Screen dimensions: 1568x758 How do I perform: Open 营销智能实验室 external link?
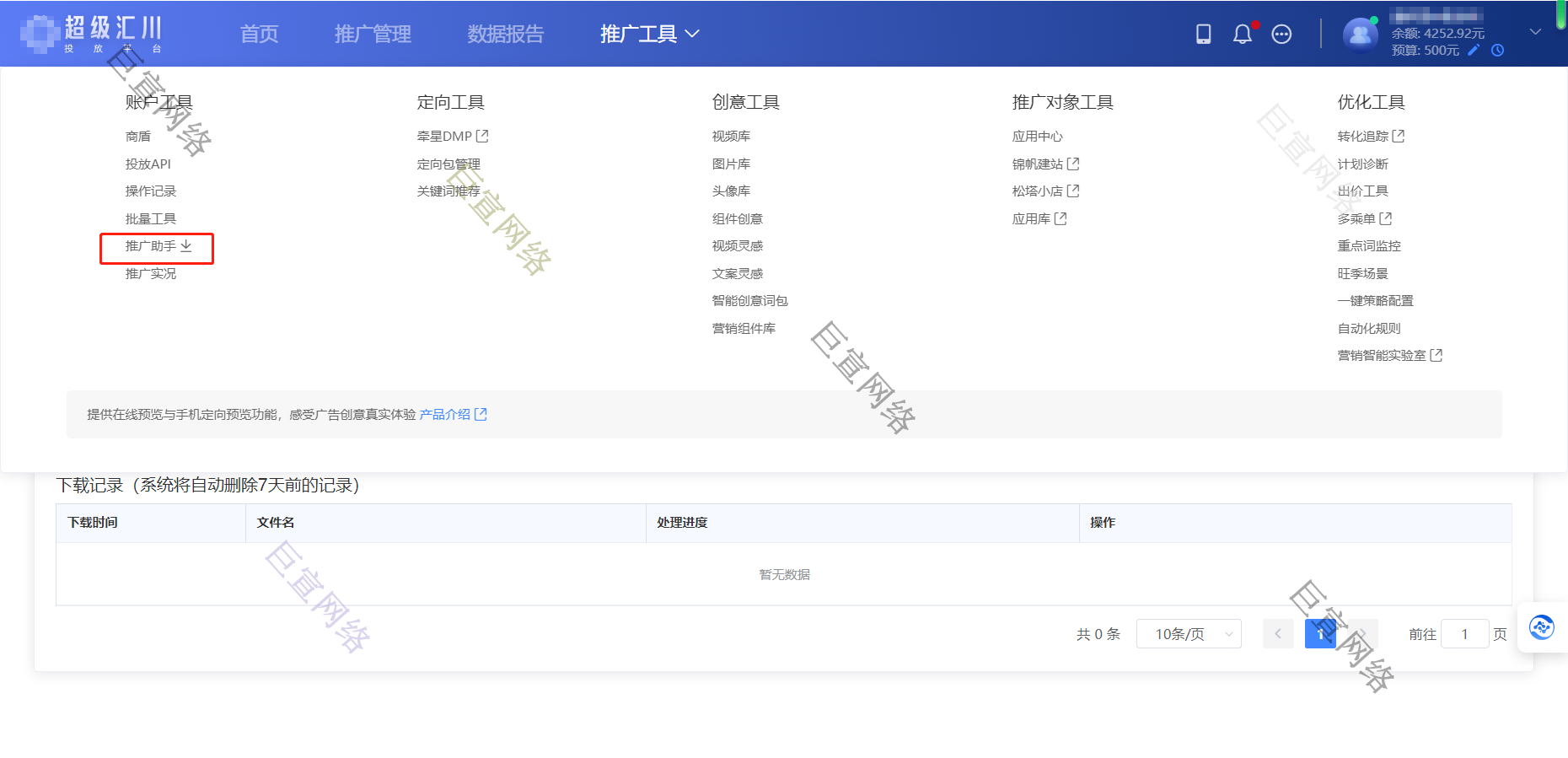coord(1390,355)
